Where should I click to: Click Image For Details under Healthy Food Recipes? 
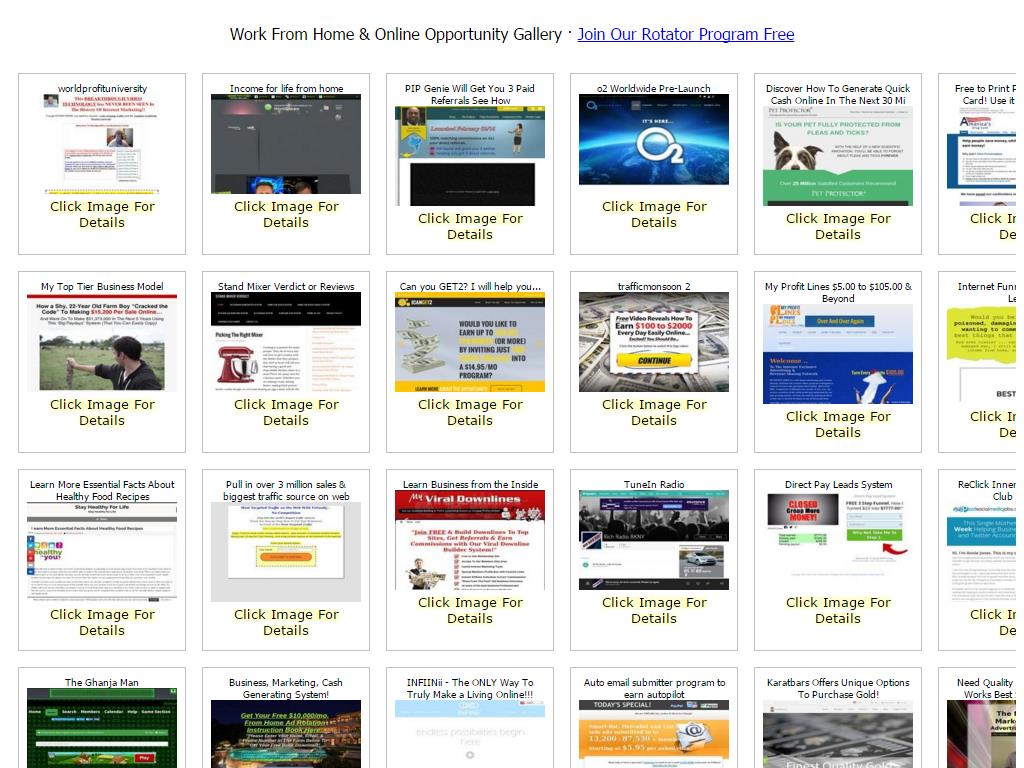(102, 622)
